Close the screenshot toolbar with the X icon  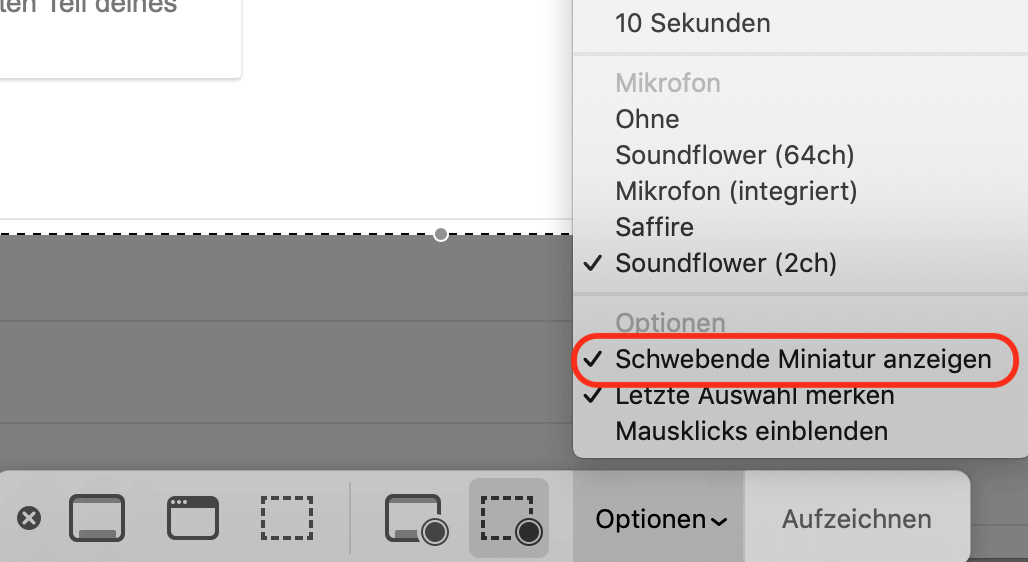coord(29,518)
